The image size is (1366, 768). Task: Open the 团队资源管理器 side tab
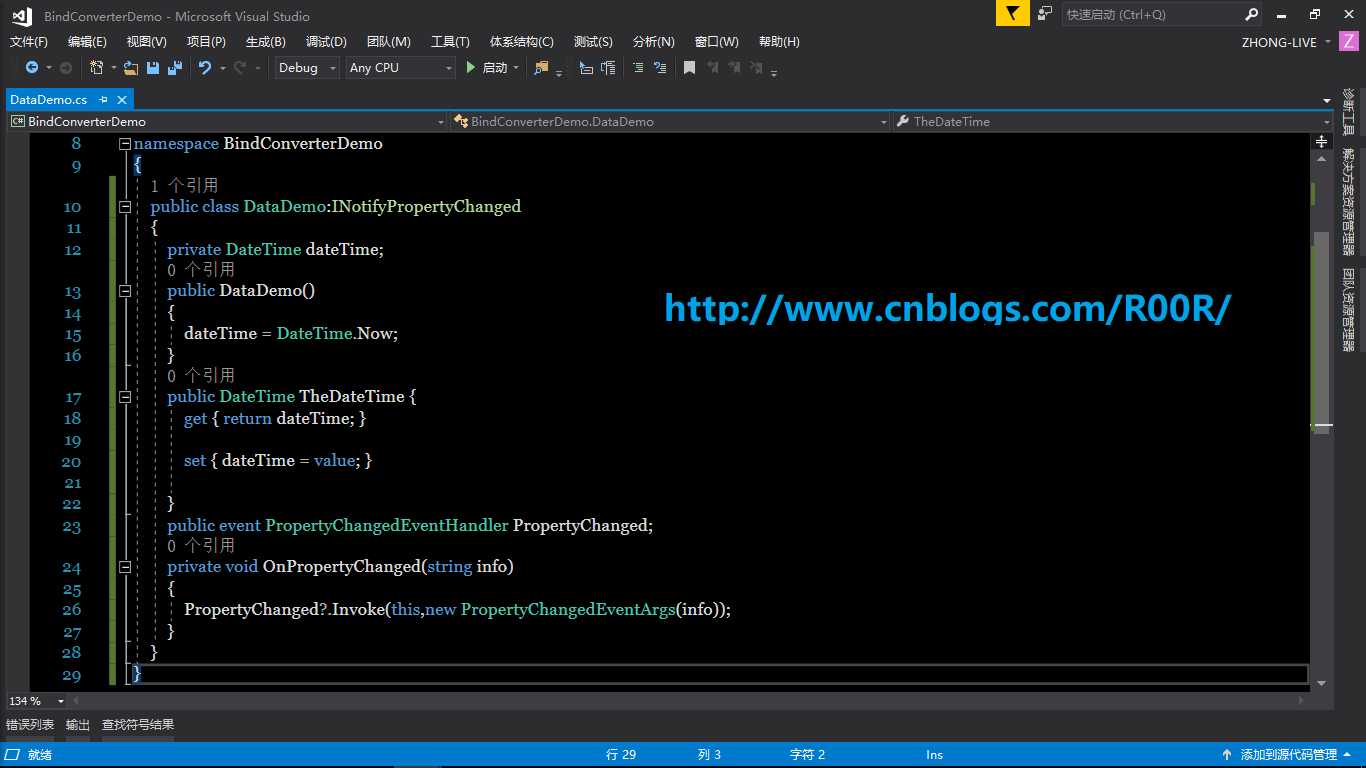1349,310
